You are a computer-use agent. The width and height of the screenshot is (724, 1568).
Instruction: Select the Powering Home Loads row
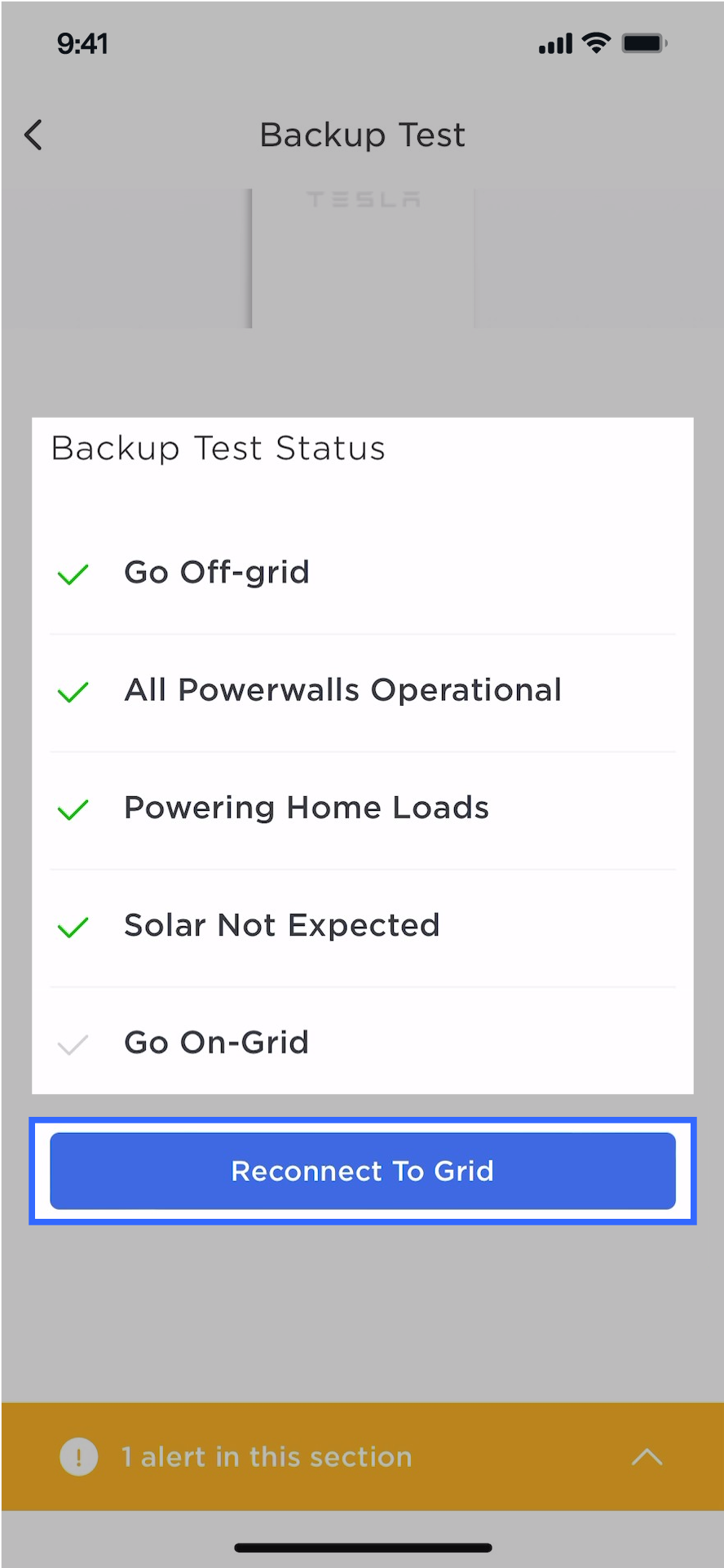click(x=363, y=808)
